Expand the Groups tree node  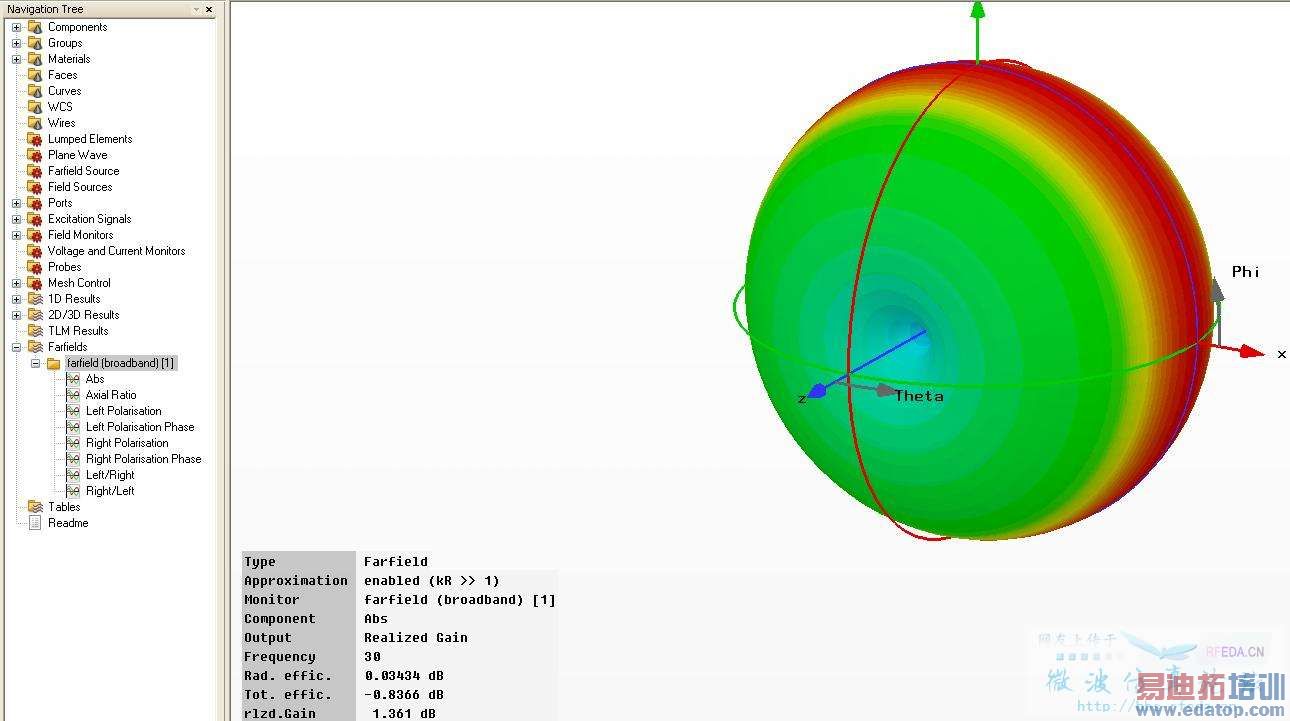tap(16, 43)
